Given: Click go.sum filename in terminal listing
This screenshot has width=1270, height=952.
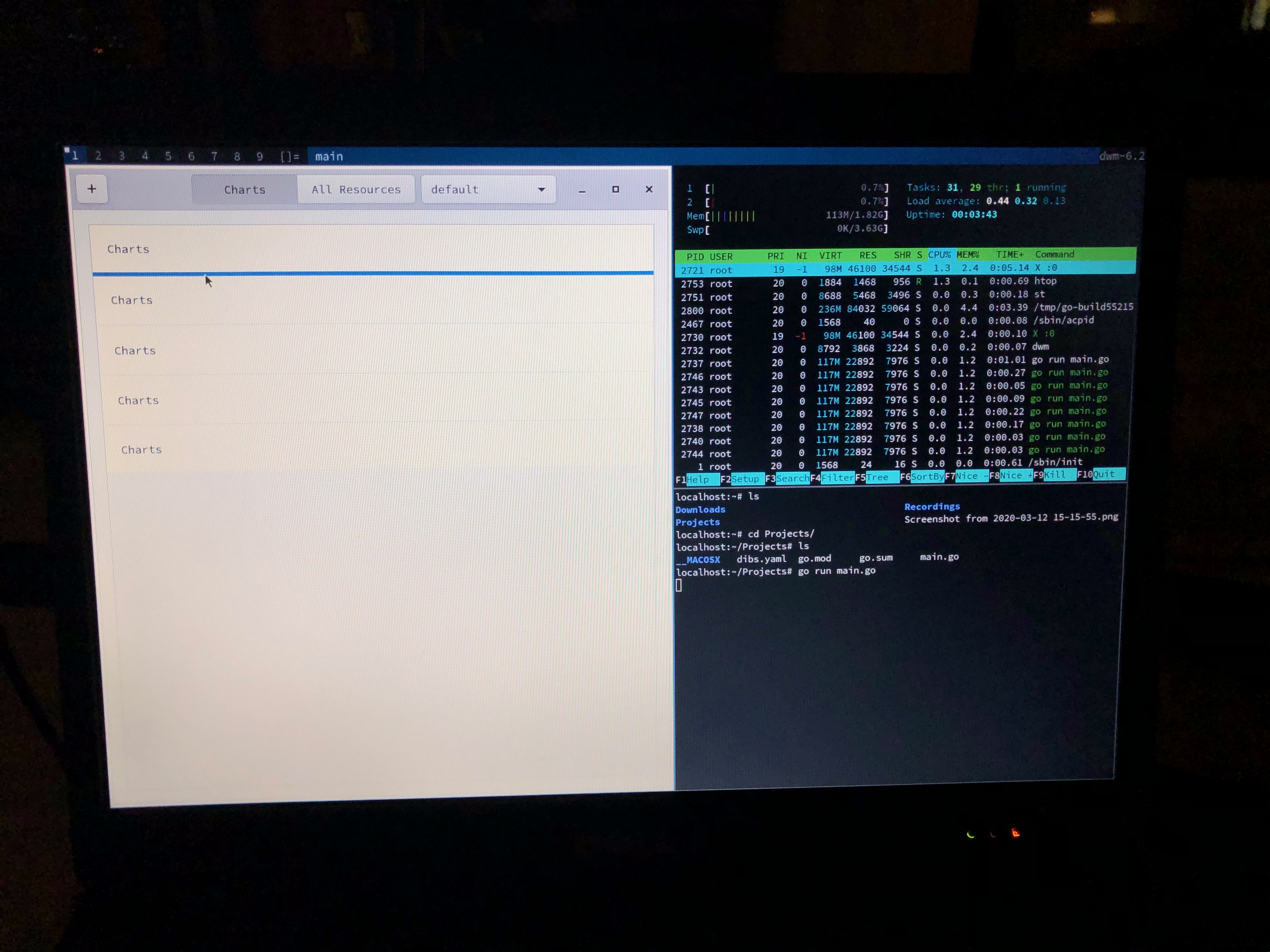Looking at the screenshot, I should coord(876,558).
